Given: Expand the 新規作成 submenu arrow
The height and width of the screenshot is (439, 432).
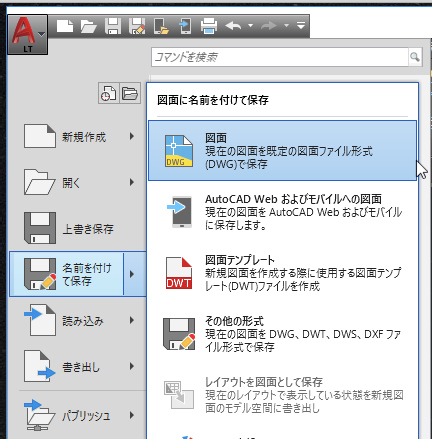Looking at the screenshot, I should click(132, 136).
